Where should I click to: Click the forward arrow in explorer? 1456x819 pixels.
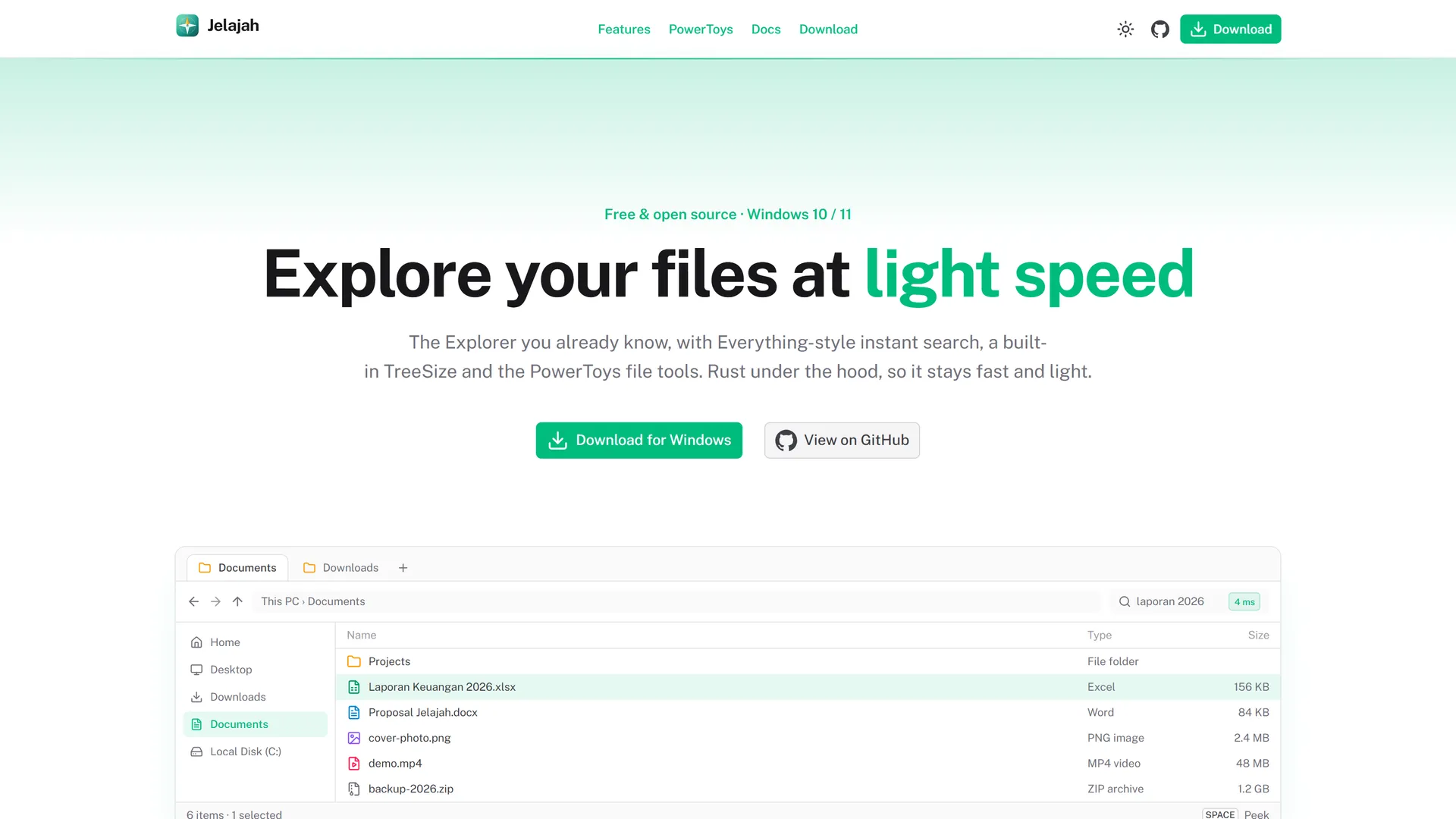(215, 601)
